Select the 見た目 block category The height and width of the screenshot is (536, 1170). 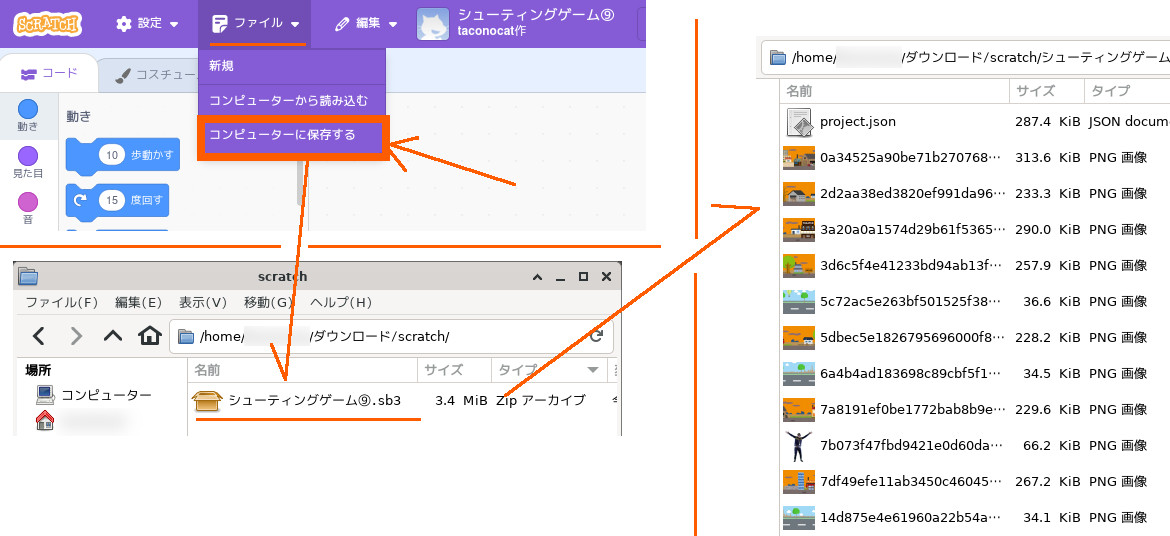[x=28, y=163]
